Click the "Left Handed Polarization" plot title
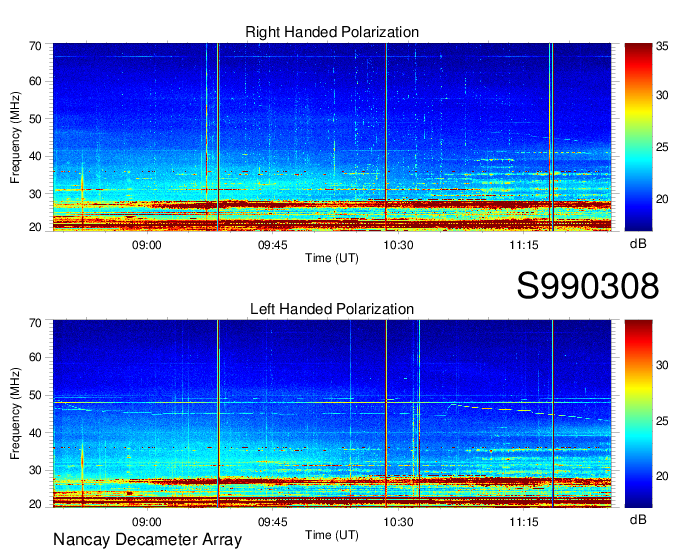This screenshot has width=680, height=552. click(x=332, y=309)
